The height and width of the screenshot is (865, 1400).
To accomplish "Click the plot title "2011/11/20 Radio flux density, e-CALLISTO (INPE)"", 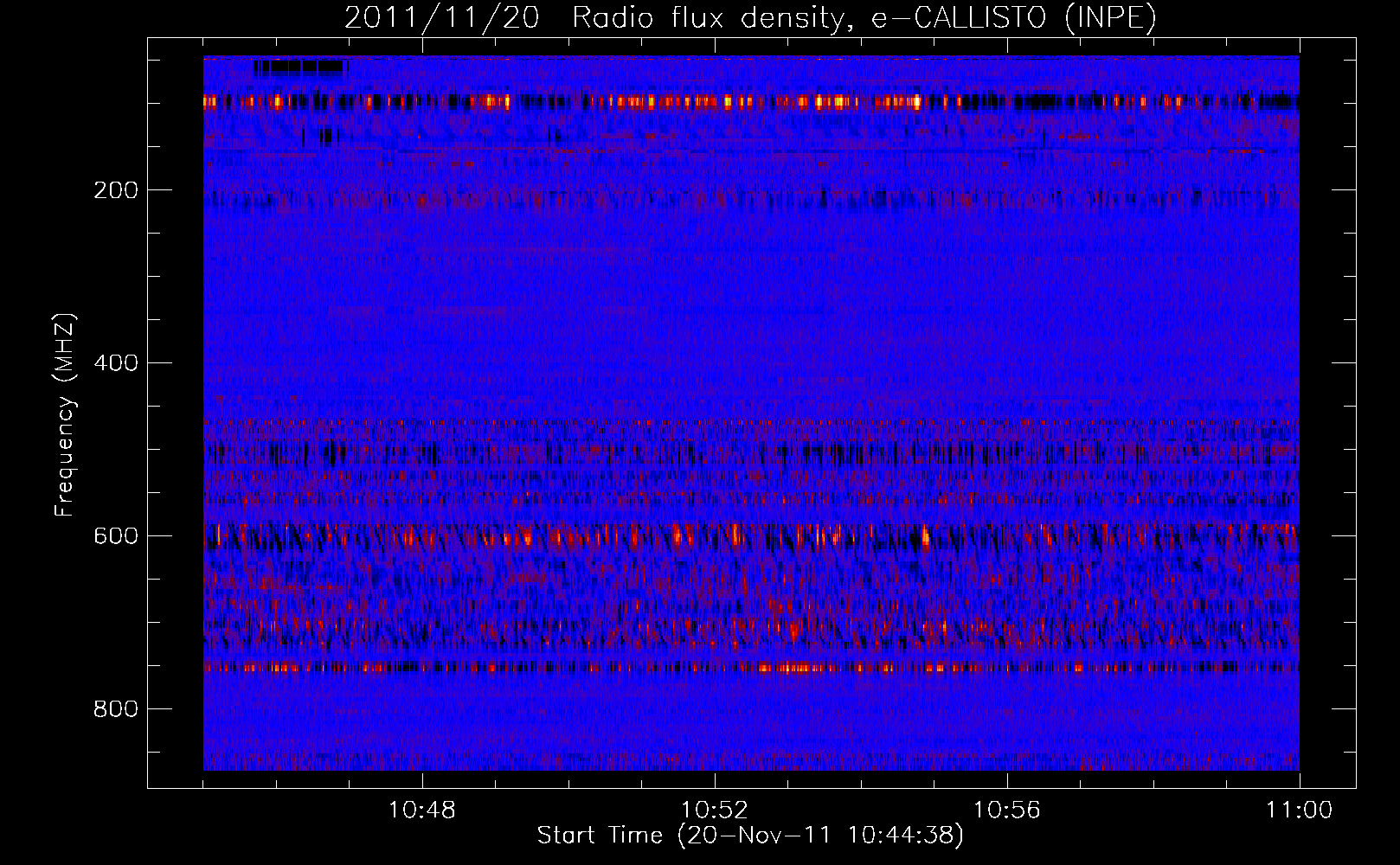I will [x=750, y=17].
